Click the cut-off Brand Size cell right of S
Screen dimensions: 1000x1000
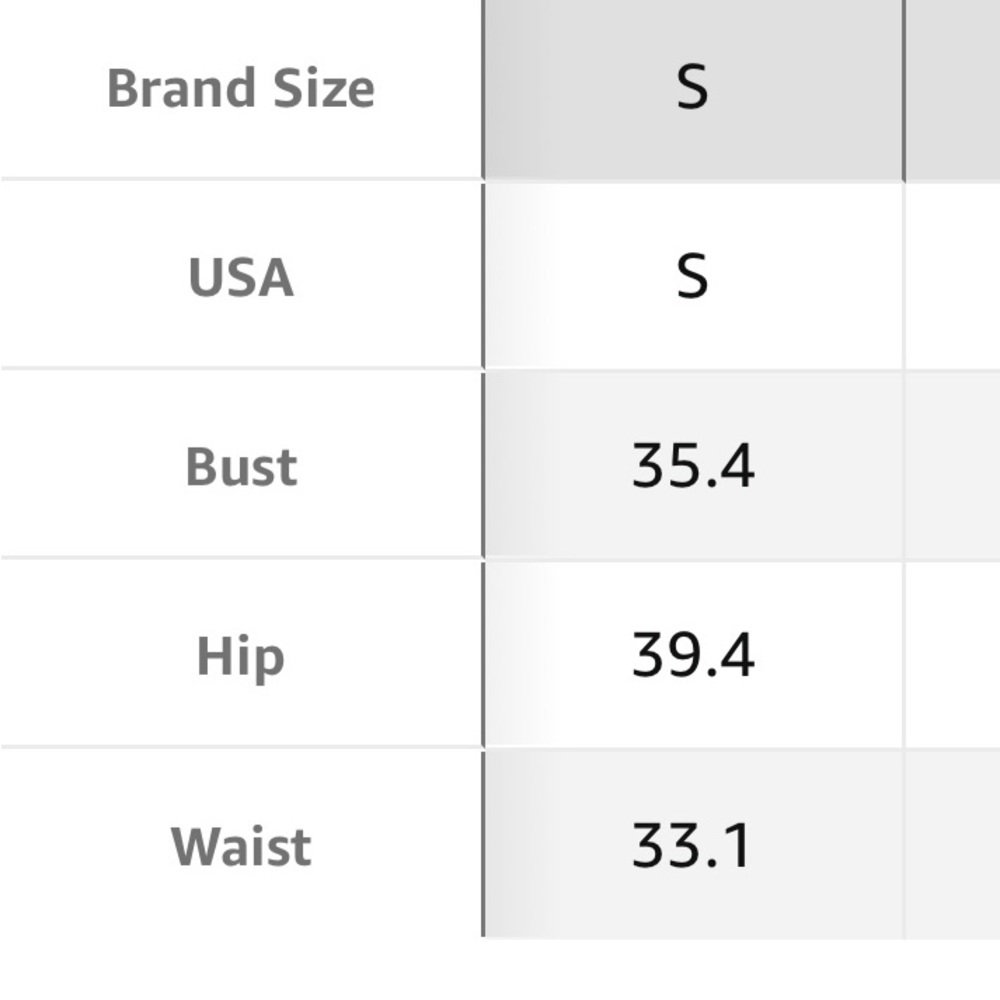click(x=953, y=88)
